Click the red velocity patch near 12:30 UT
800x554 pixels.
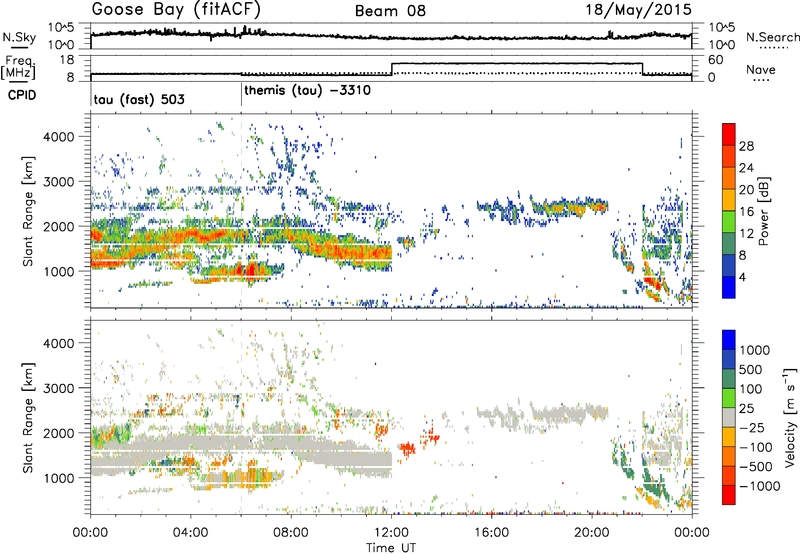(x=407, y=449)
